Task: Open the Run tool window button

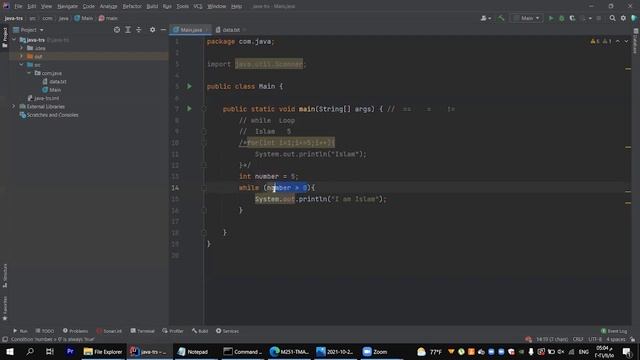Action: pyautogui.click(x=20, y=331)
